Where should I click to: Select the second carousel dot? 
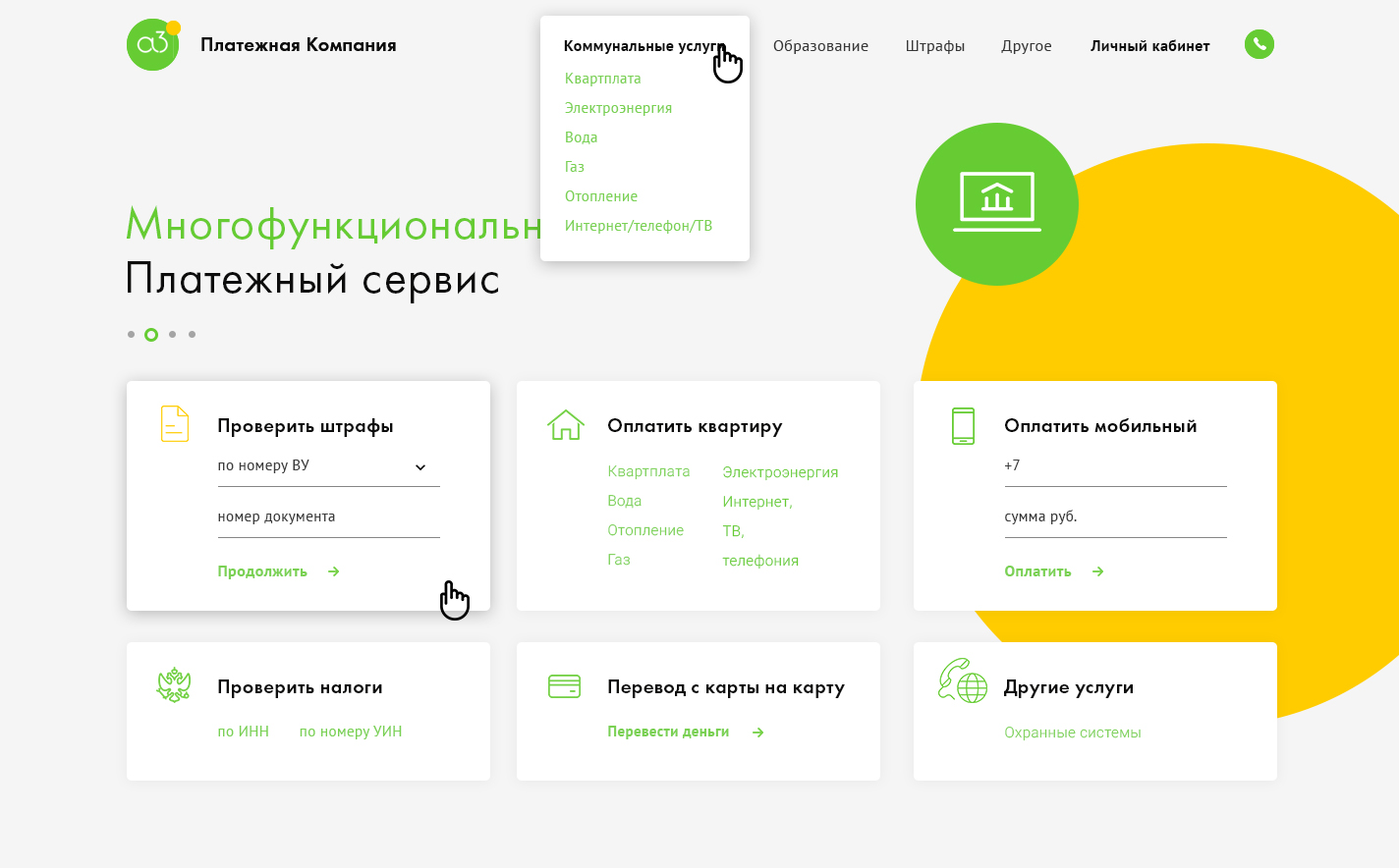pos(151,334)
